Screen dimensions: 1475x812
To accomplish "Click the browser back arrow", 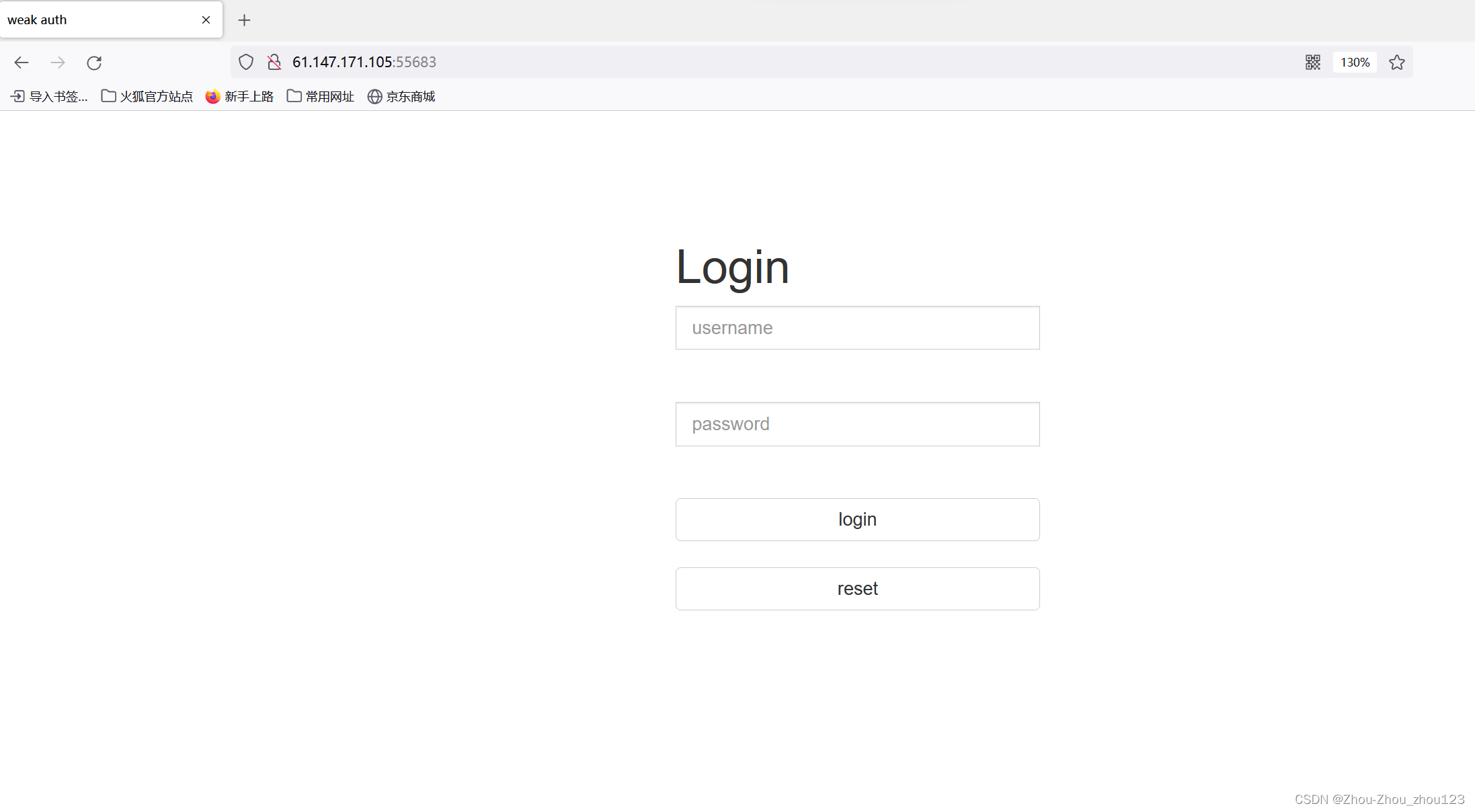I will (x=22, y=63).
